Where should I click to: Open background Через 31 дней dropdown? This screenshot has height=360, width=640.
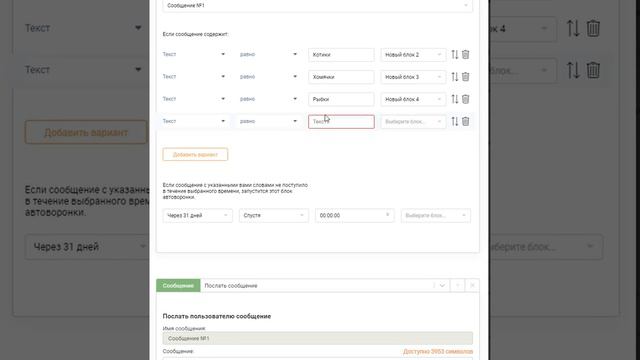[87, 247]
